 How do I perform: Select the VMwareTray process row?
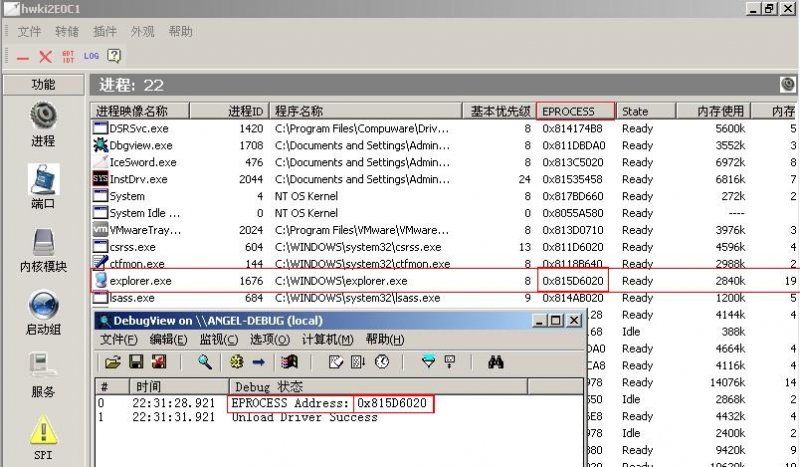pyautogui.click(x=445, y=230)
